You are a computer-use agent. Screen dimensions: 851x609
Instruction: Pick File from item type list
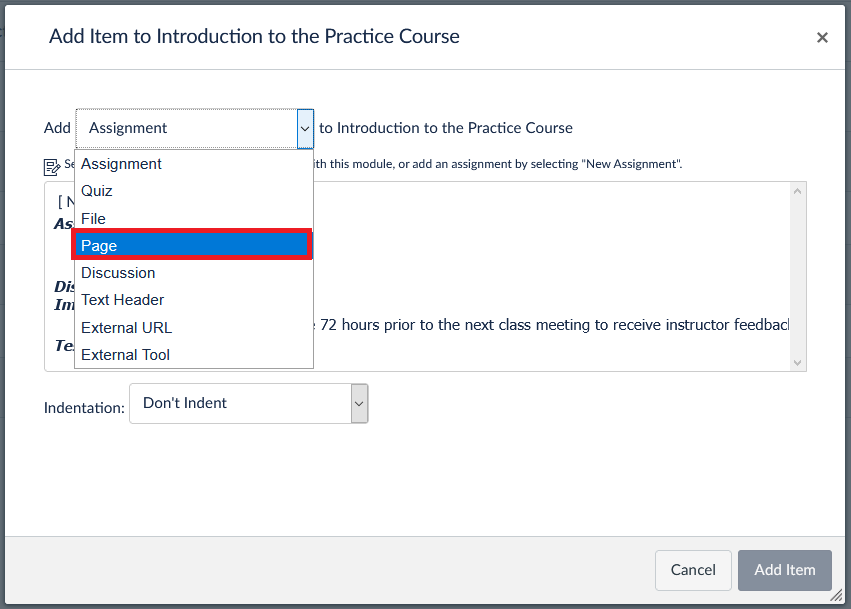click(194, 219)
